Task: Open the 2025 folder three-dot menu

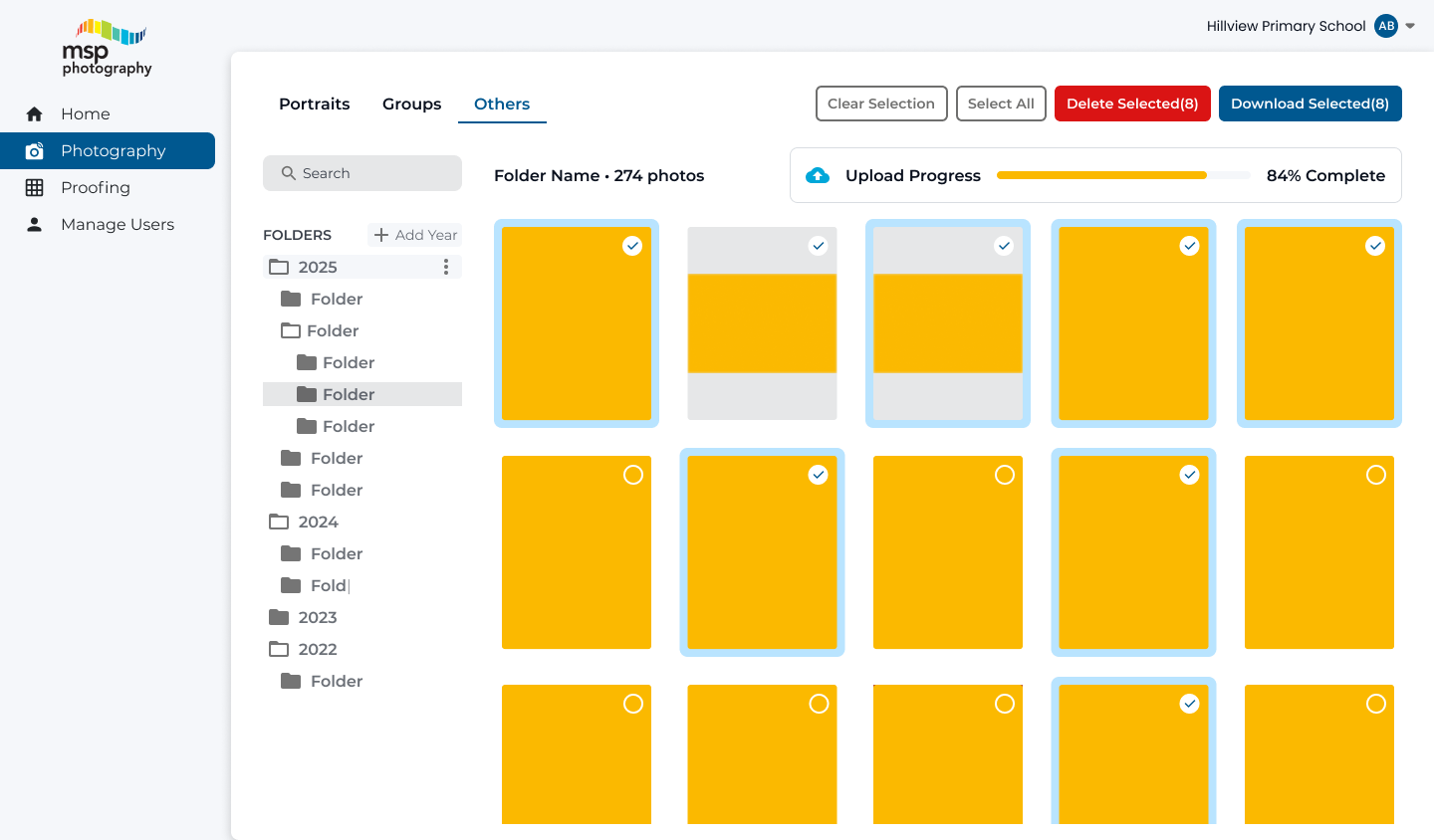Action: [446, 267]
